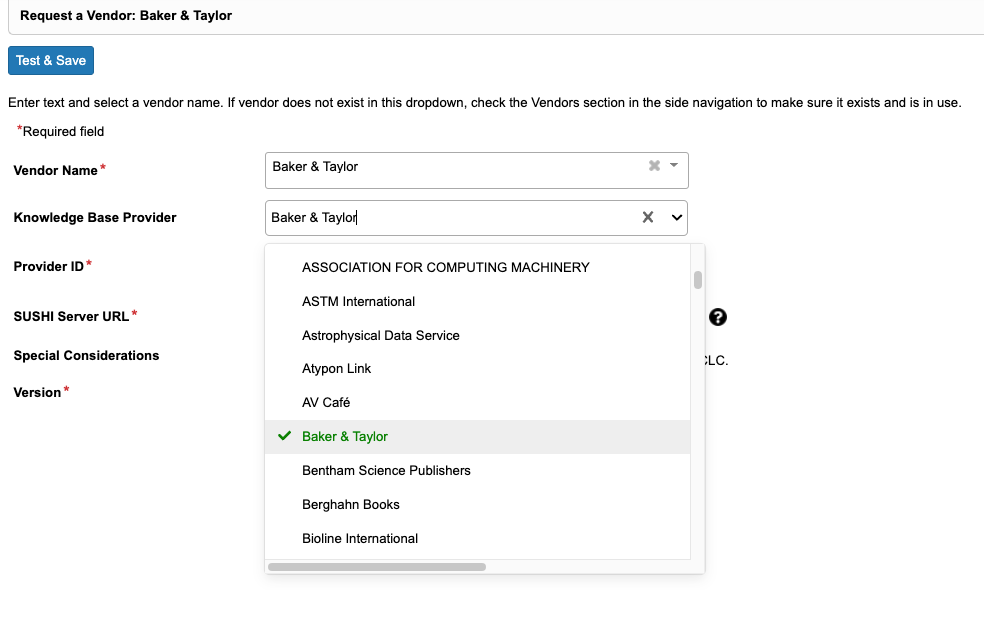Clear the Vendor Name selection

click(654, 166)
